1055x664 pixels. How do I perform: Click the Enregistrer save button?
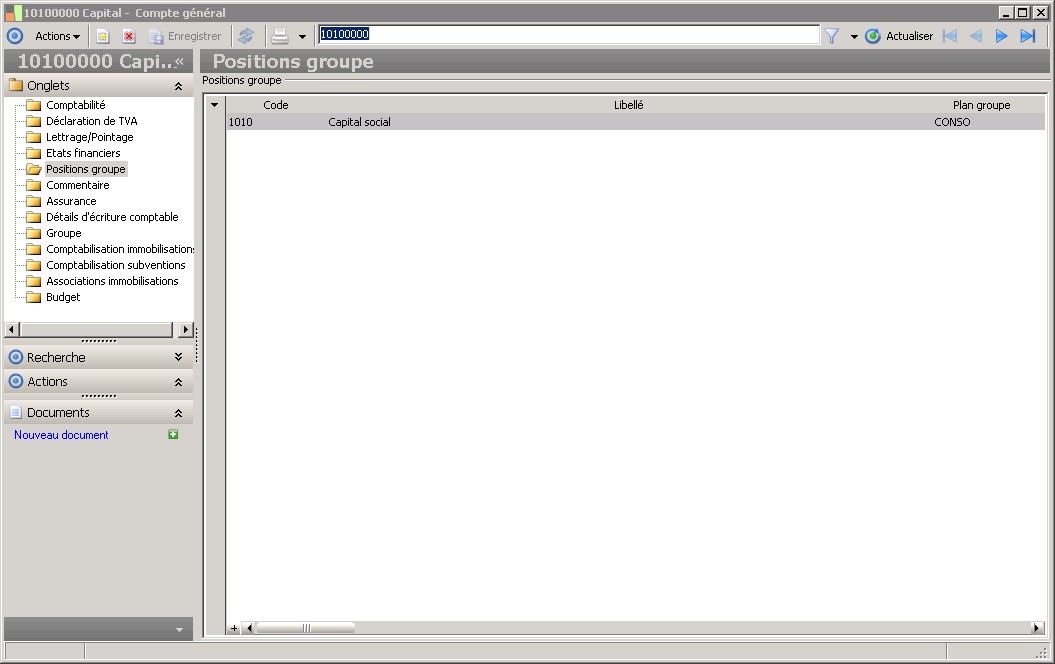[x=185, y=36]
